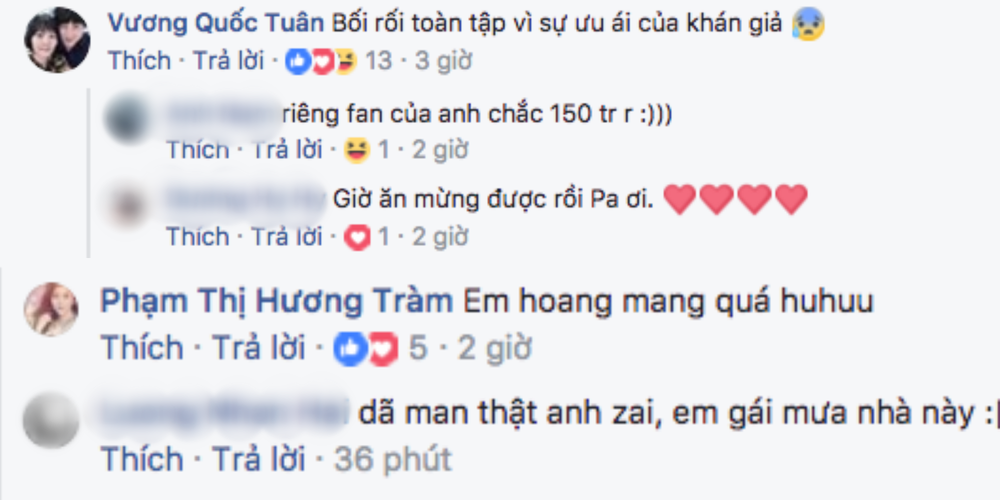Open Vương Quốc Tuân's profile picture

point(57,40)
